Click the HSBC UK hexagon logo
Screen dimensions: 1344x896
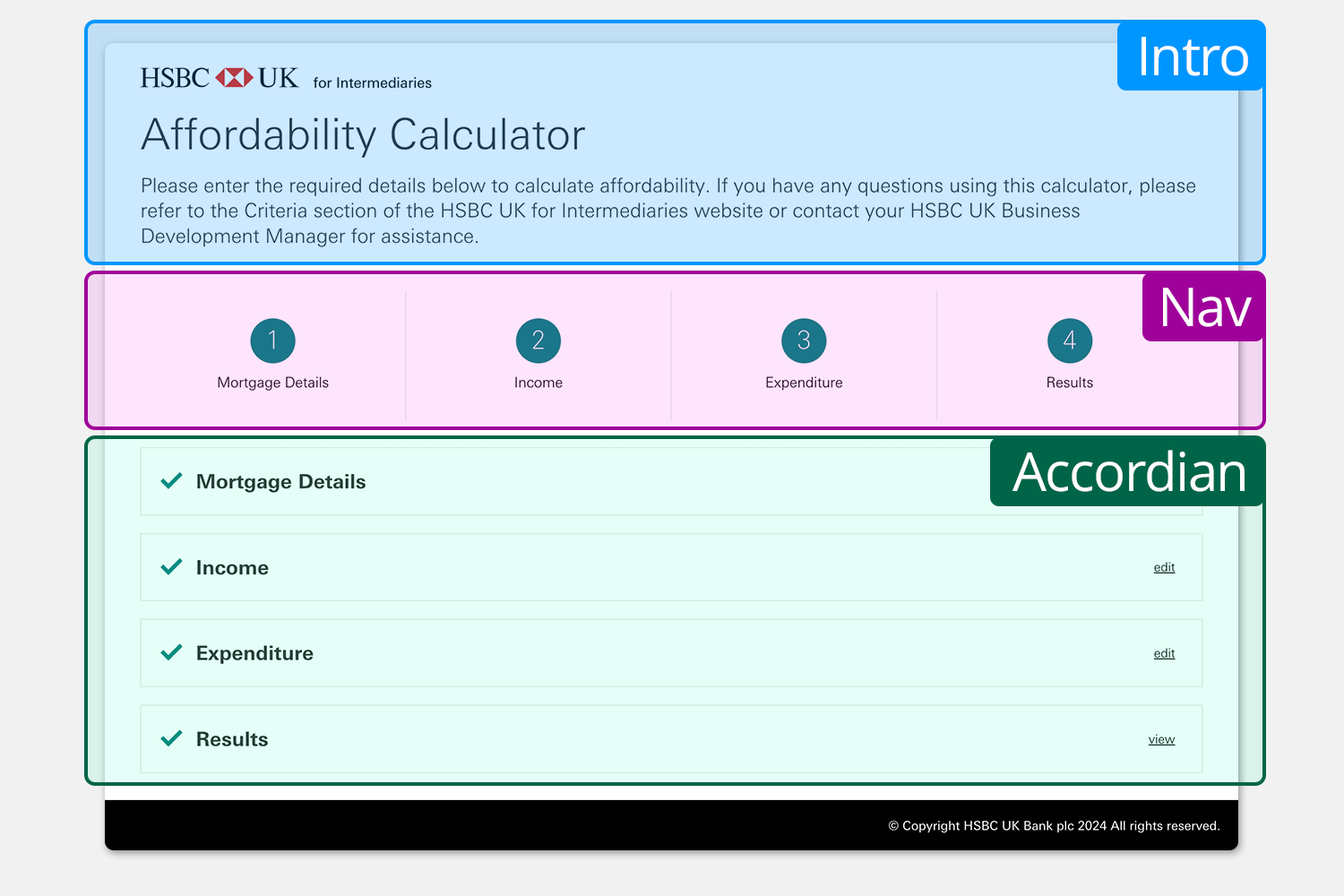pyautogui.click(x=234, y=78)
